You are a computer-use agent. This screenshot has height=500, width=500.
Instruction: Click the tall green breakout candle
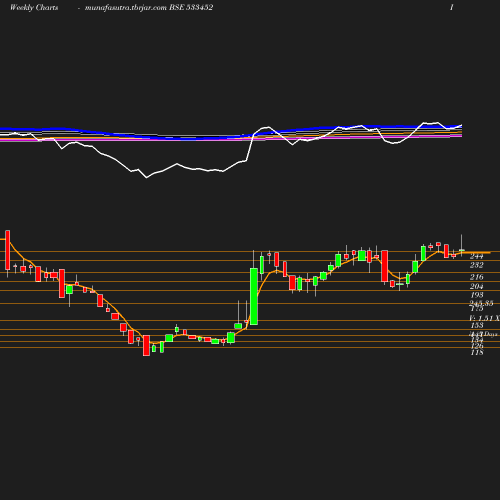[254, 296]
